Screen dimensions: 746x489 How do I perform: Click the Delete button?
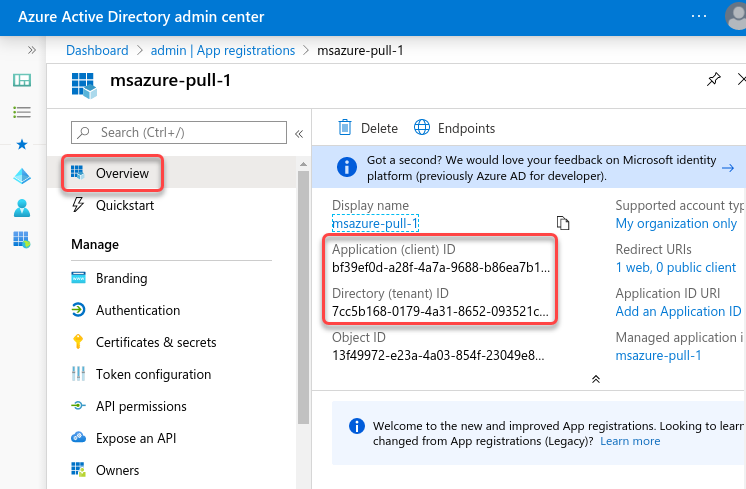367,128
